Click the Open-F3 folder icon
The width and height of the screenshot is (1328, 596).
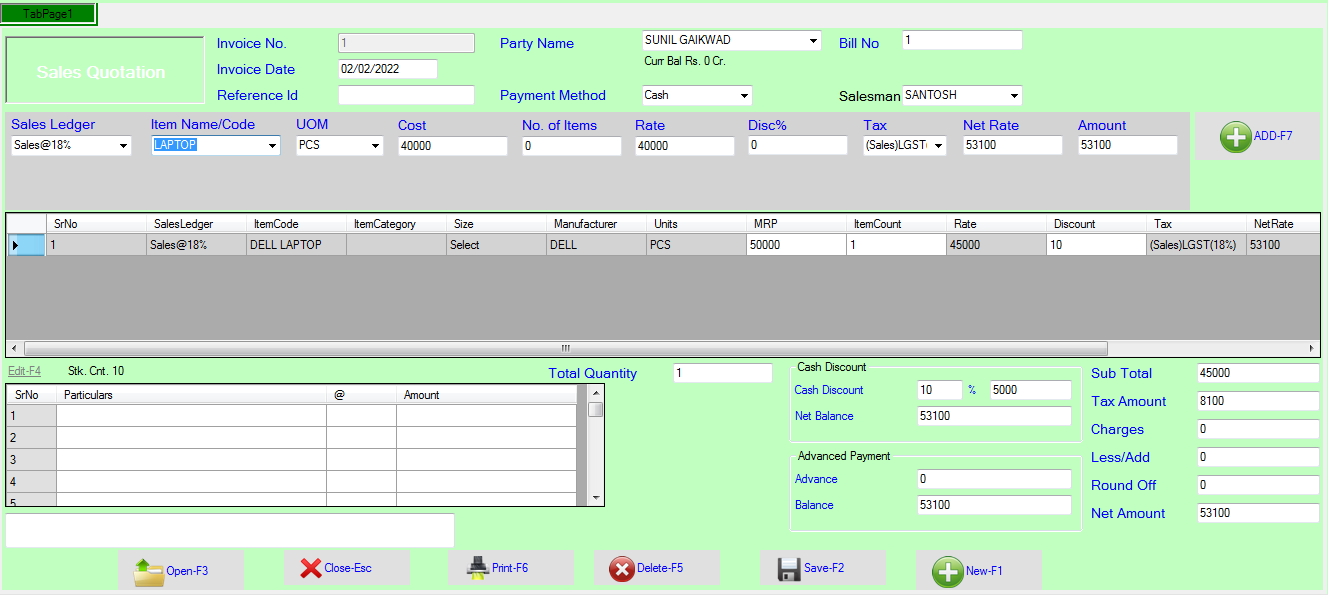(x=149, y=571)
